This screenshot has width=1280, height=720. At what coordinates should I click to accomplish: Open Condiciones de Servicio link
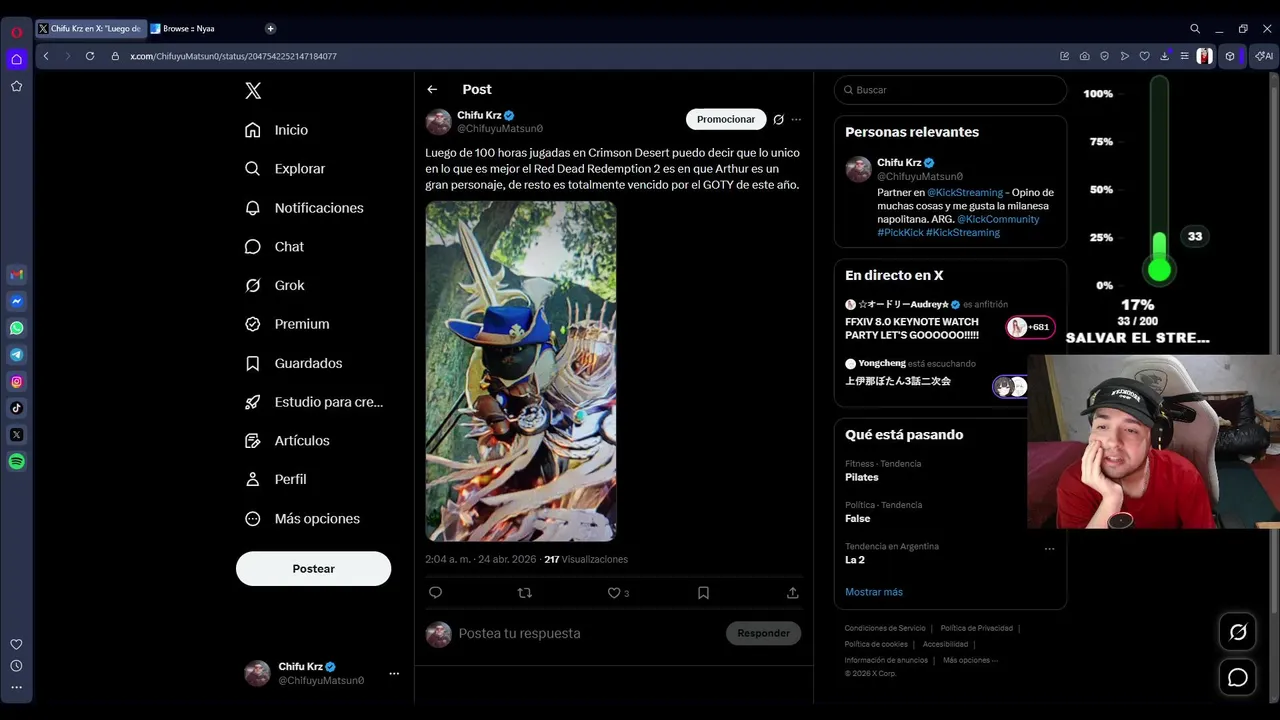point(885,628)
